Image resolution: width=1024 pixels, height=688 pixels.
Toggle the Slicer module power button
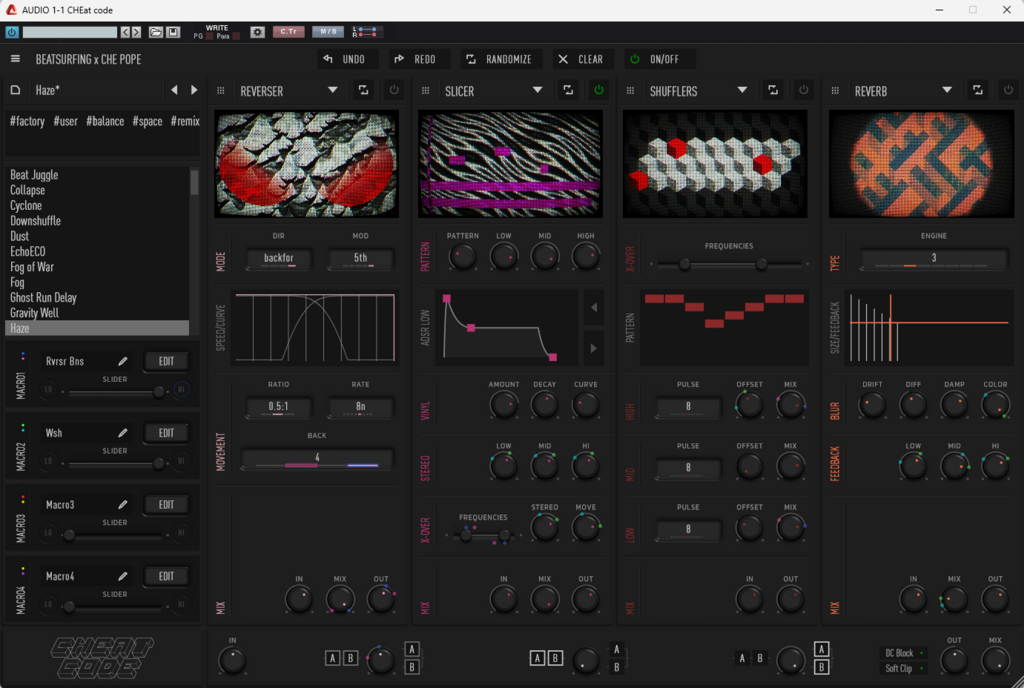[599, 90]
